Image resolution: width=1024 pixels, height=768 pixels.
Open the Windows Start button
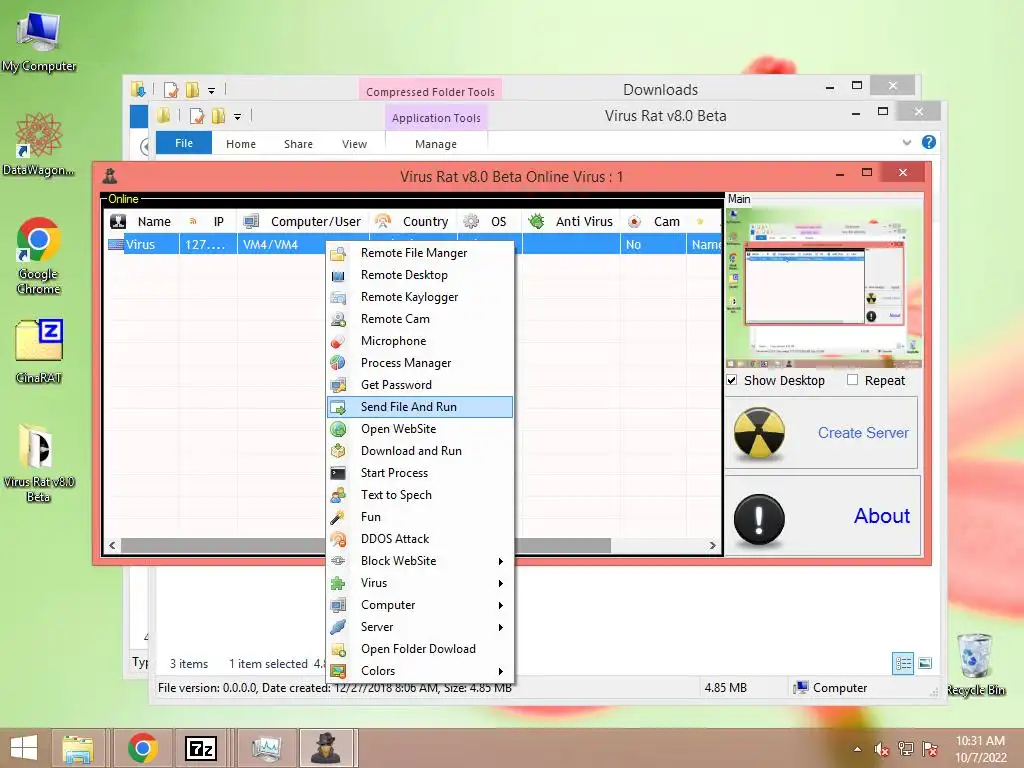point(24,748)
